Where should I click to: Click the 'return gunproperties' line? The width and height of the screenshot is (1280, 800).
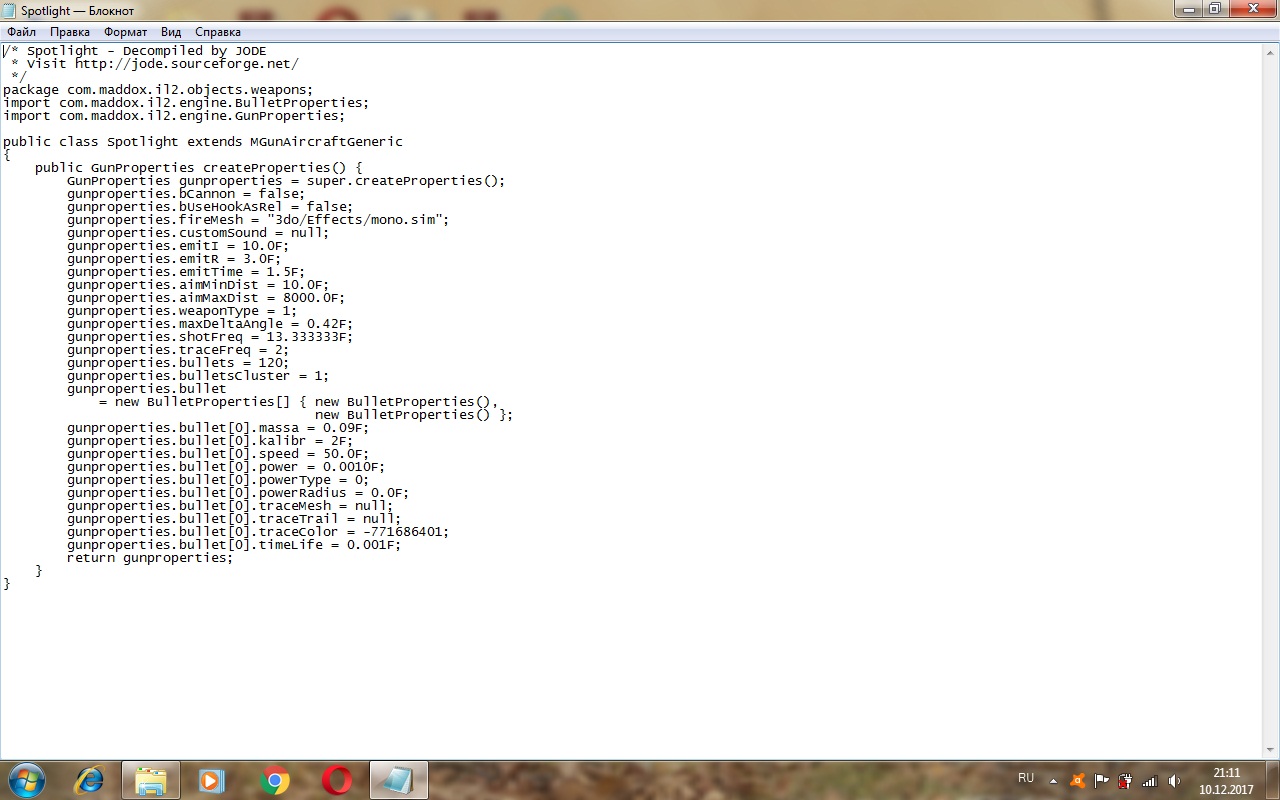coord(150,557)
